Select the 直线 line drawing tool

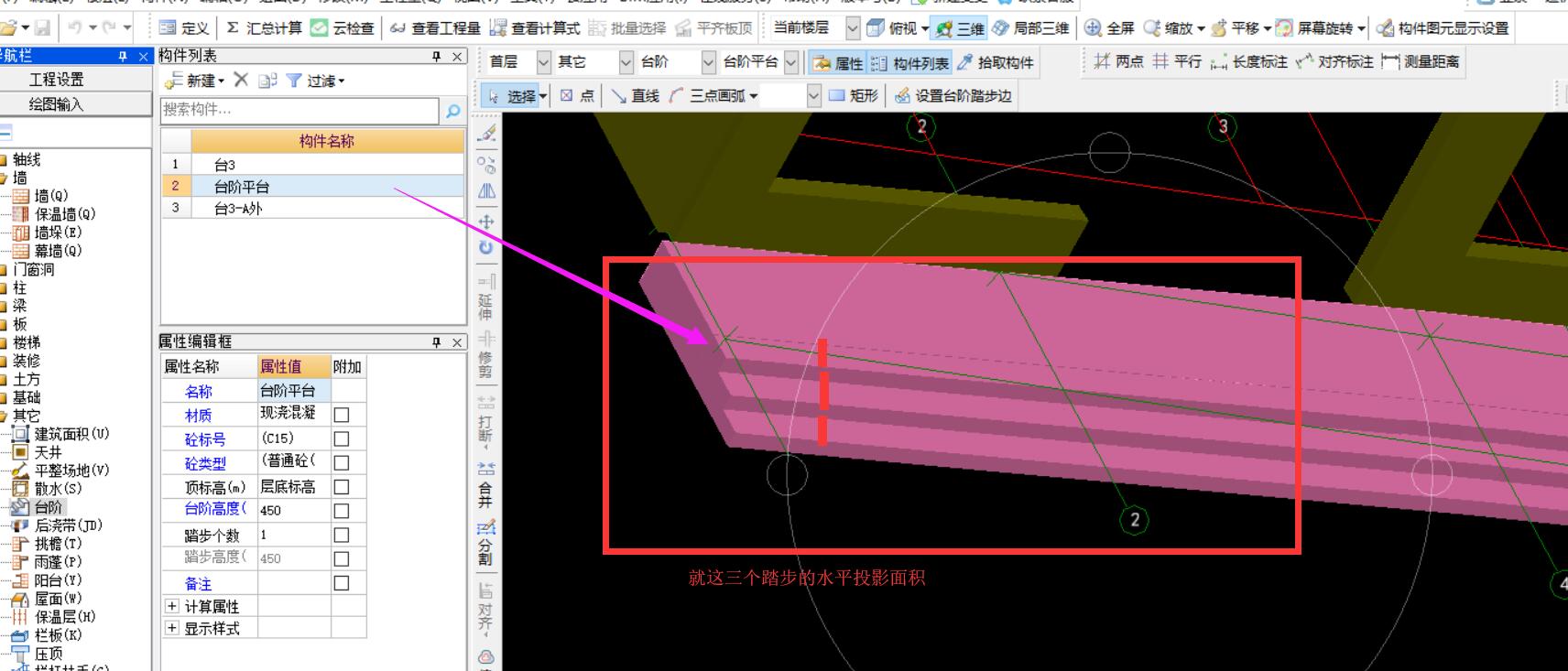pyautogui.click(x=635, y=95)
